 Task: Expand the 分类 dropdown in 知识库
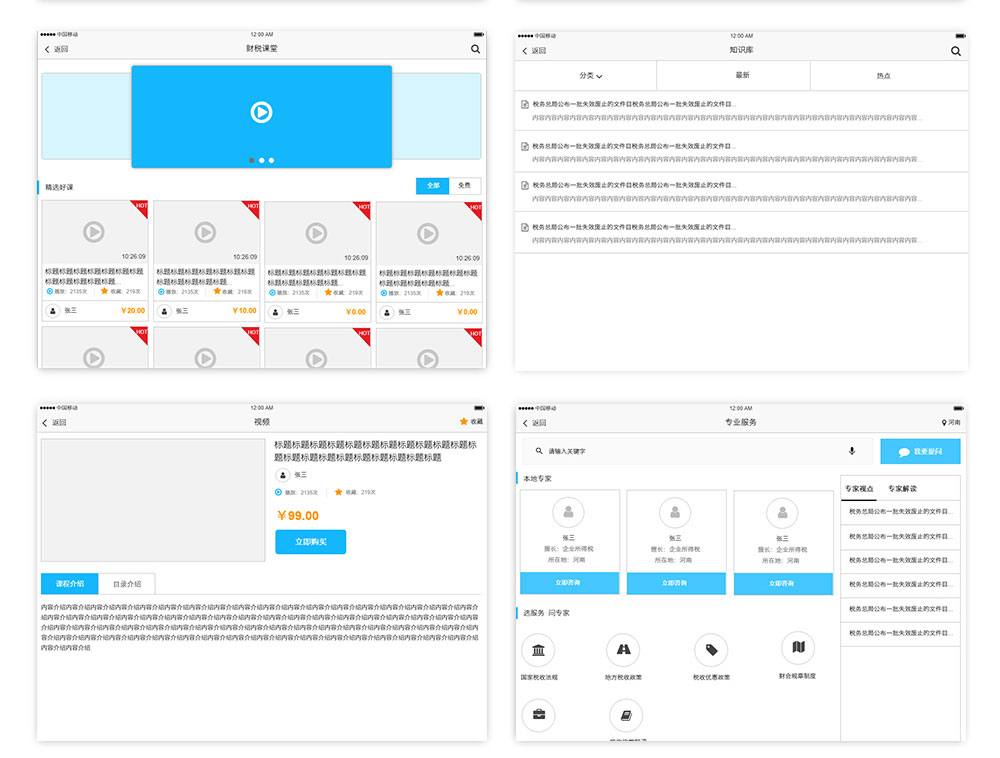590,76
